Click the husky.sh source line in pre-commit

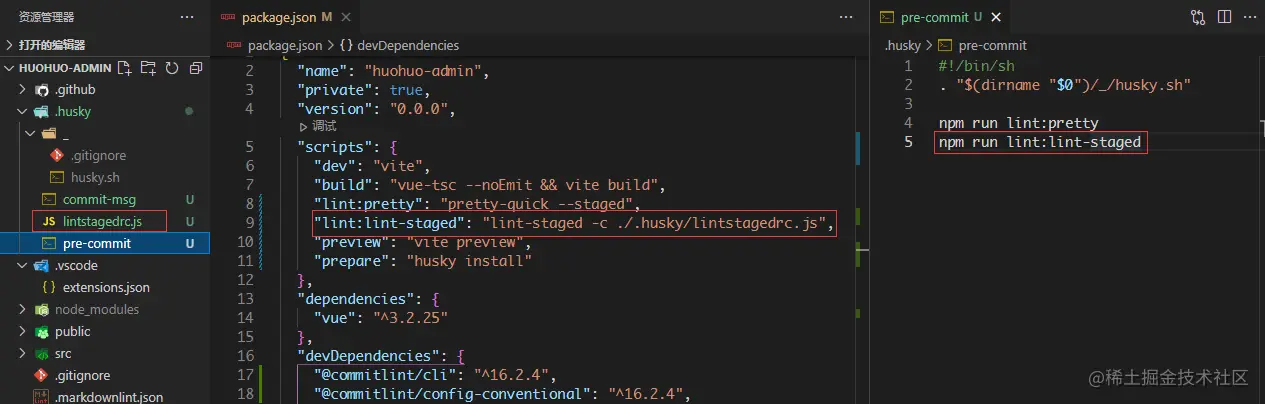pyautogui.click(x=1064, y=85)
